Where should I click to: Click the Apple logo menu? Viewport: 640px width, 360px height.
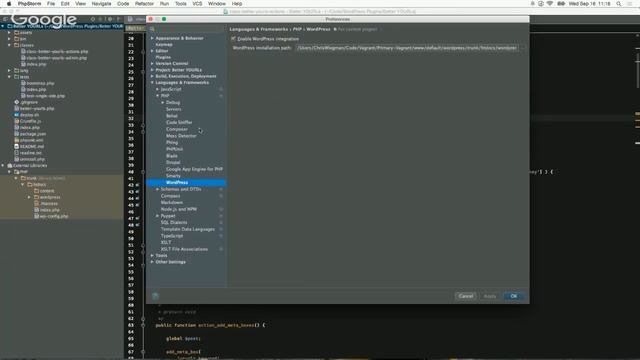point(9,4)
